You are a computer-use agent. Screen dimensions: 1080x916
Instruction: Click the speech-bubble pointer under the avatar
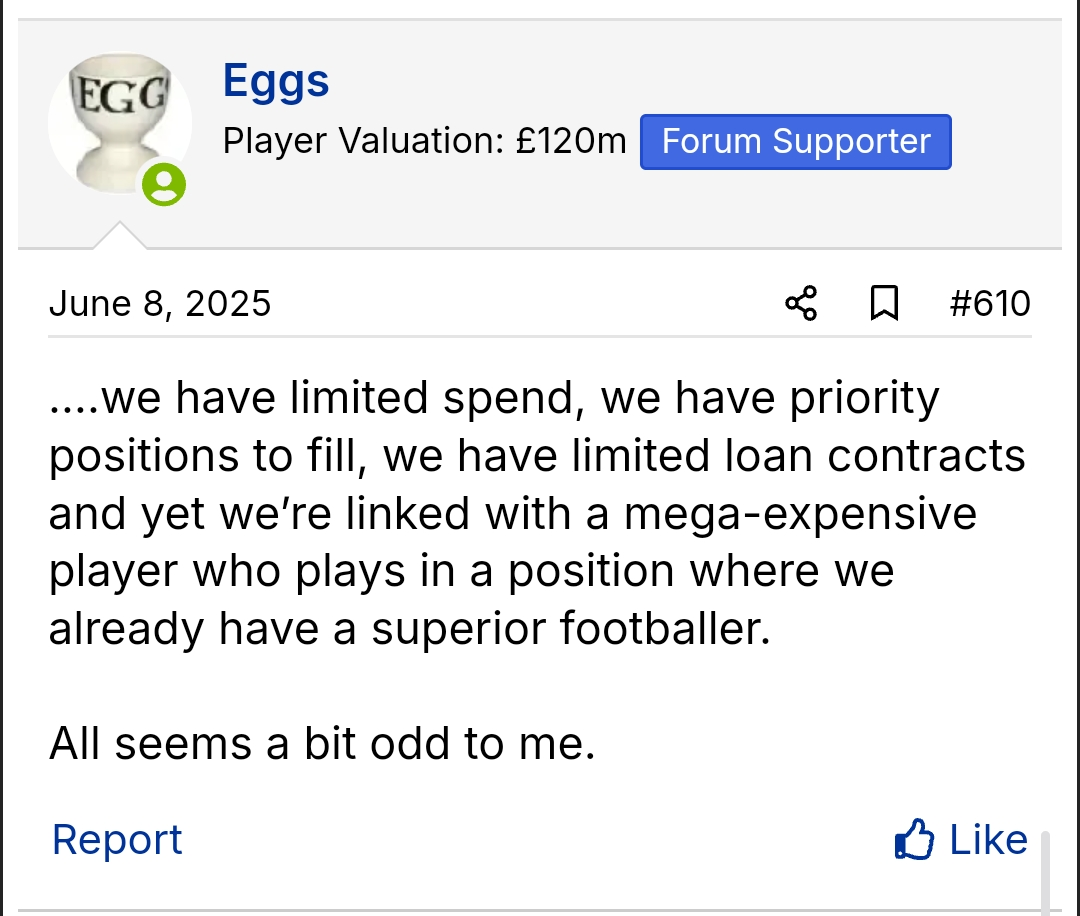pos(119,236)
